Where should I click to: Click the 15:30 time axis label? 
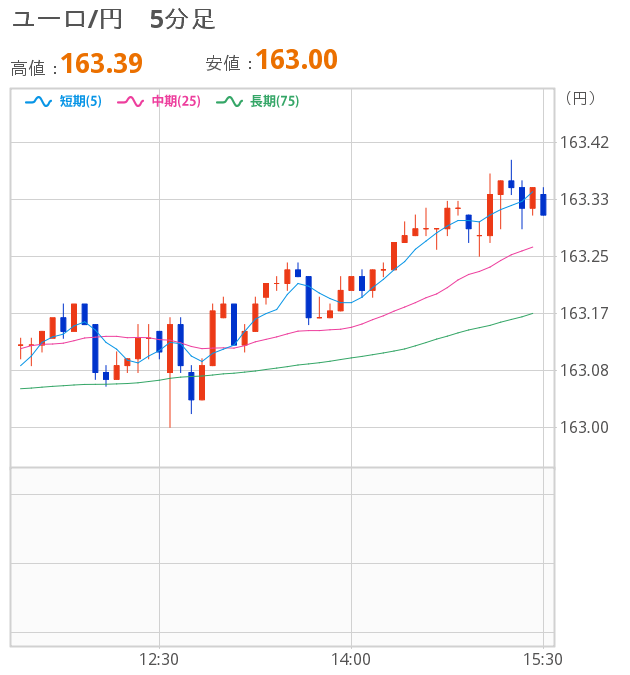click(x=543, y=660)
